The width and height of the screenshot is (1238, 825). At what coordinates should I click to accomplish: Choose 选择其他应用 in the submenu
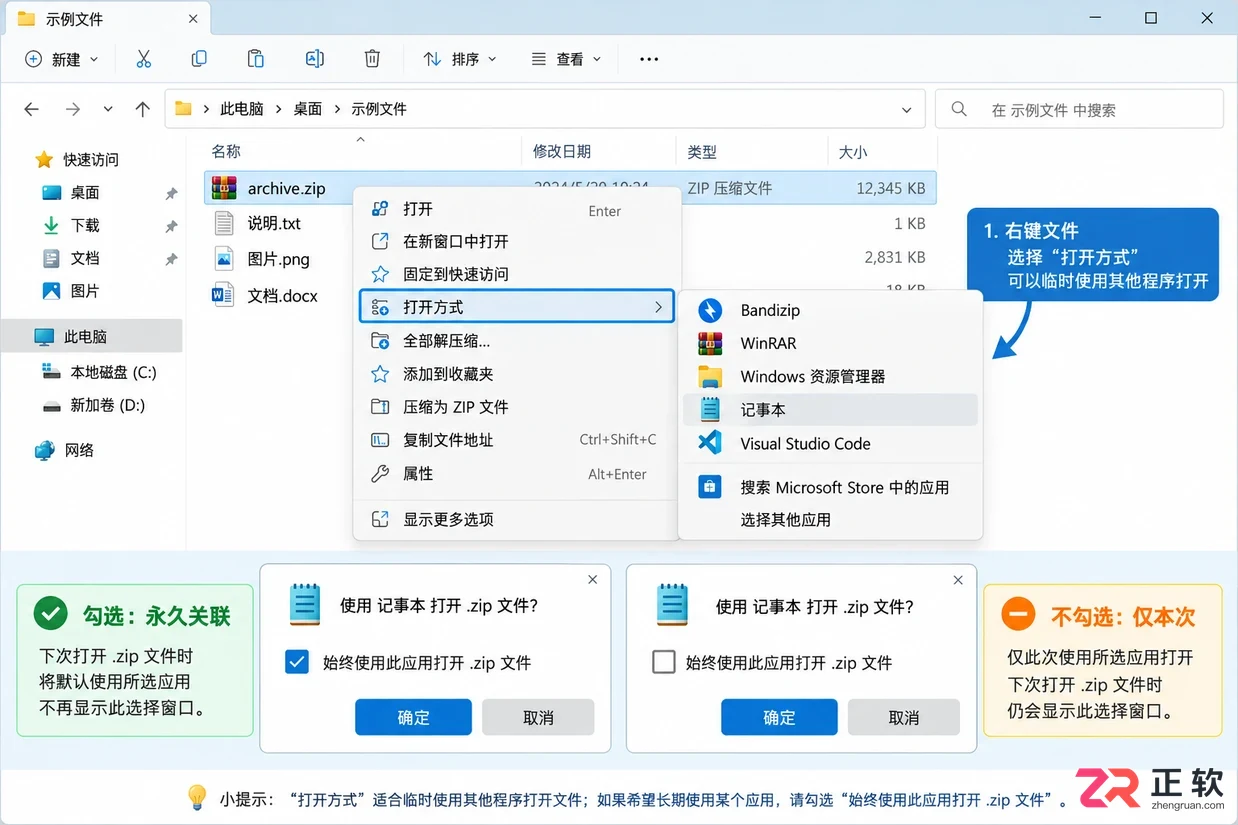(x=830, y=519)
